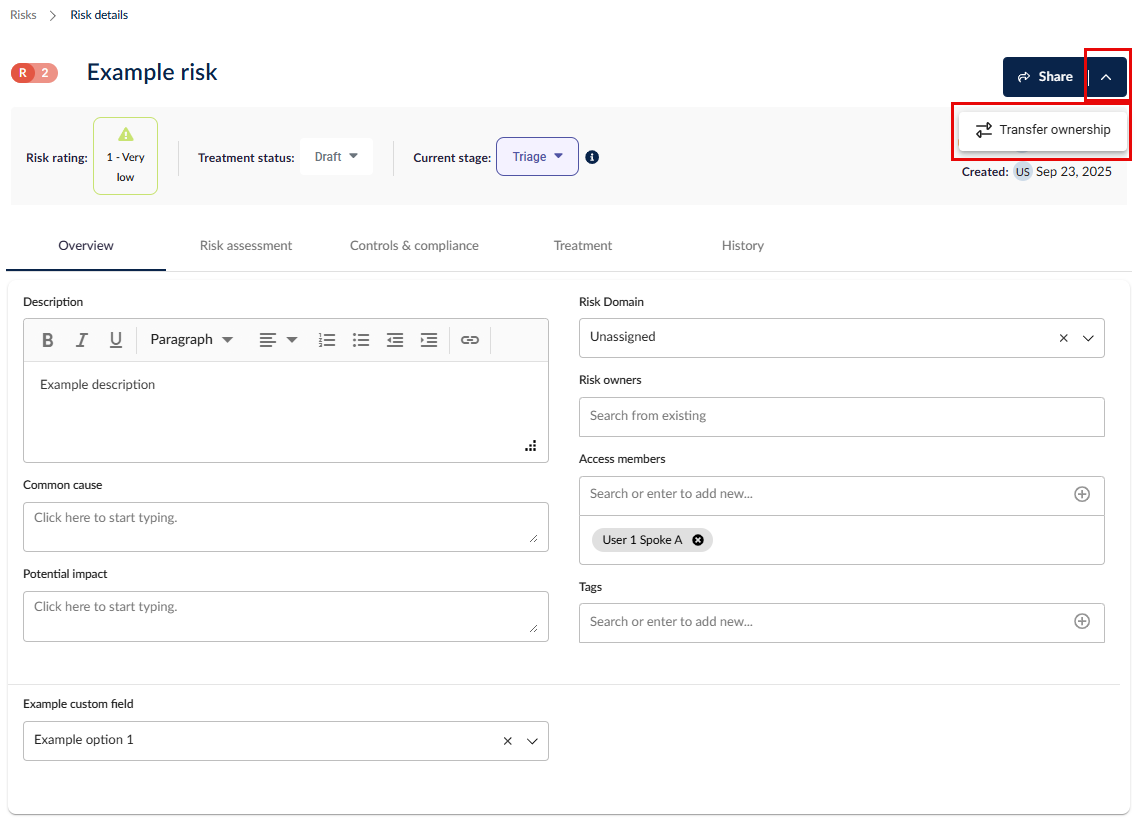This screenshot has width=1148, height=834.
Task: Click the Share button
Action: pos(1045,77)
